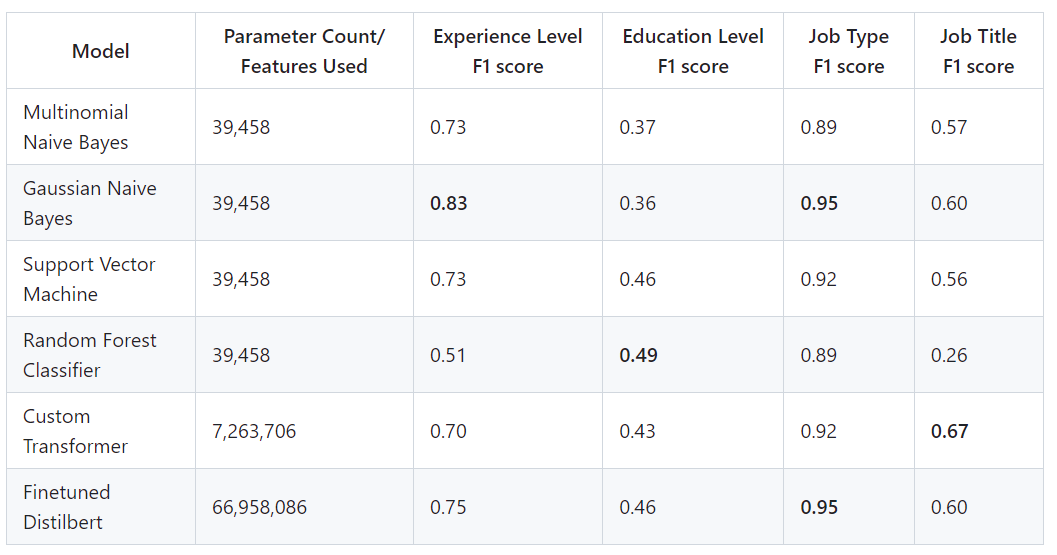Select Finetuned Distilbert's 0.75 Experience score
Image resolution: width=1057 pixels, height=555 pixels.
pyautogui.click(x=448, y=507)
